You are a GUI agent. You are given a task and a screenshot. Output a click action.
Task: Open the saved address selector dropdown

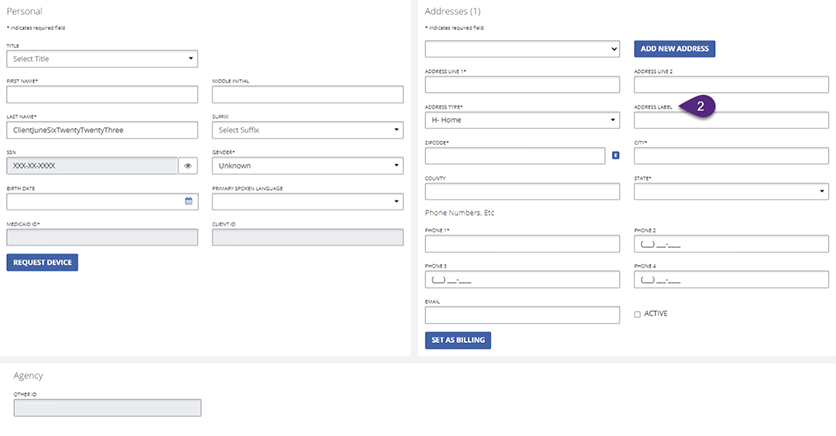[522, 48]
